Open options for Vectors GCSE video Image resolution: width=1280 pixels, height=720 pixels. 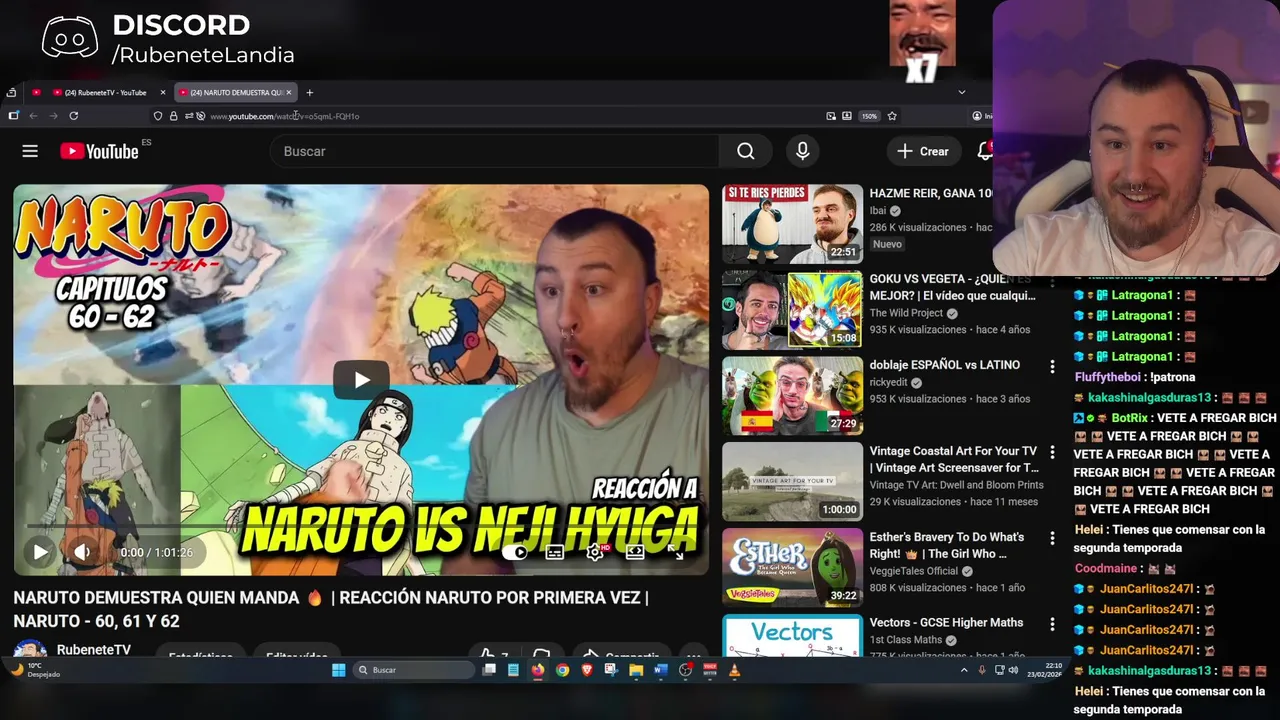1052,624
